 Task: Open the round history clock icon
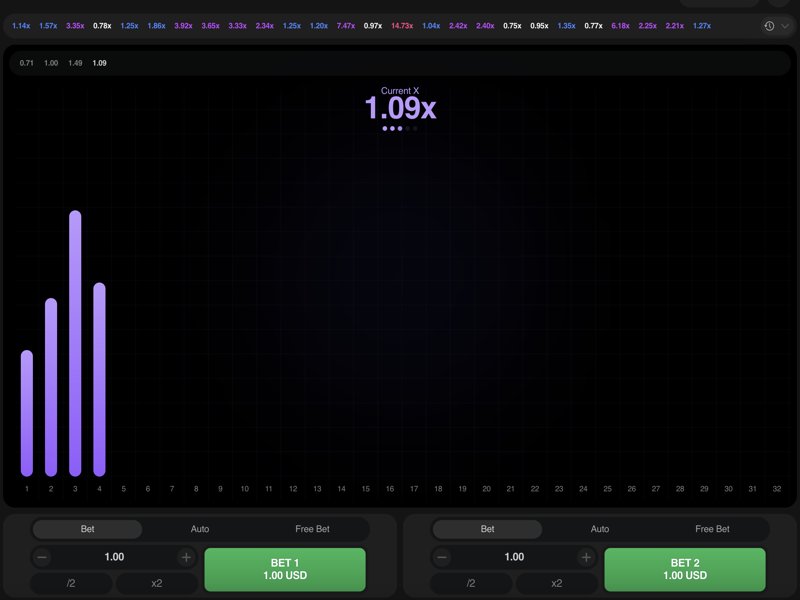769,26
